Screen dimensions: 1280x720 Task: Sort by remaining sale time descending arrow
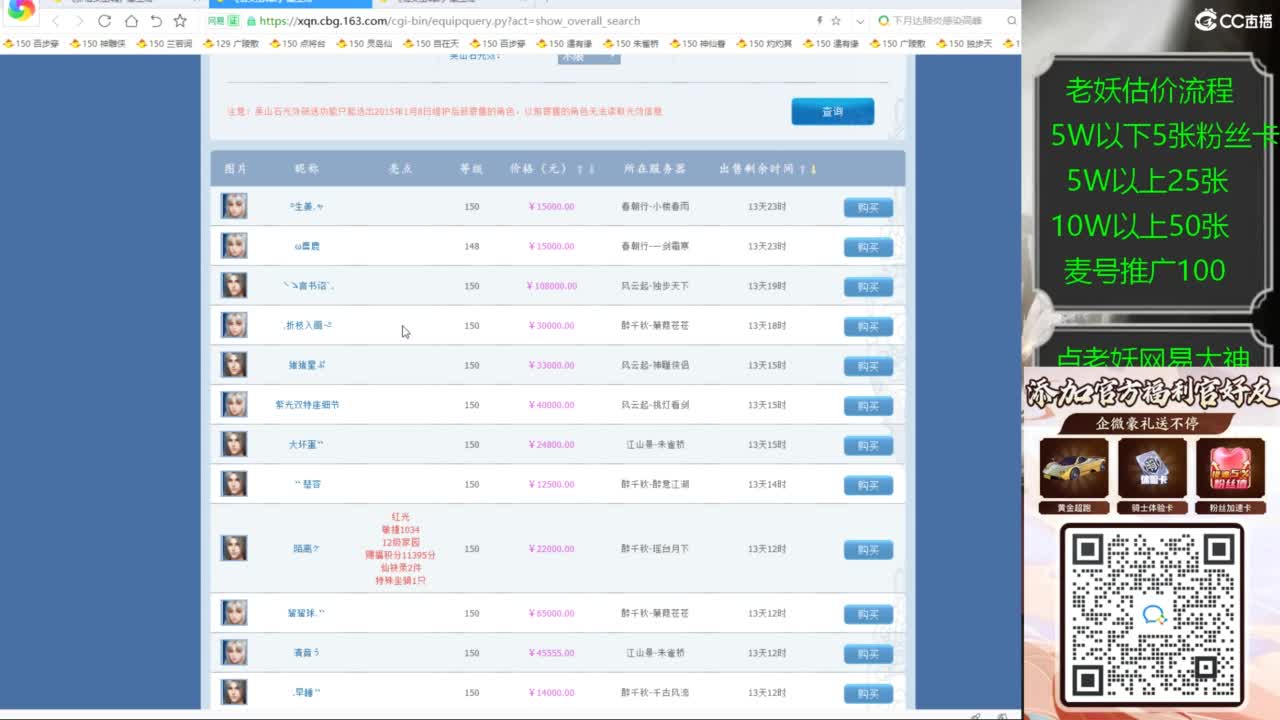tap(813, 170)
